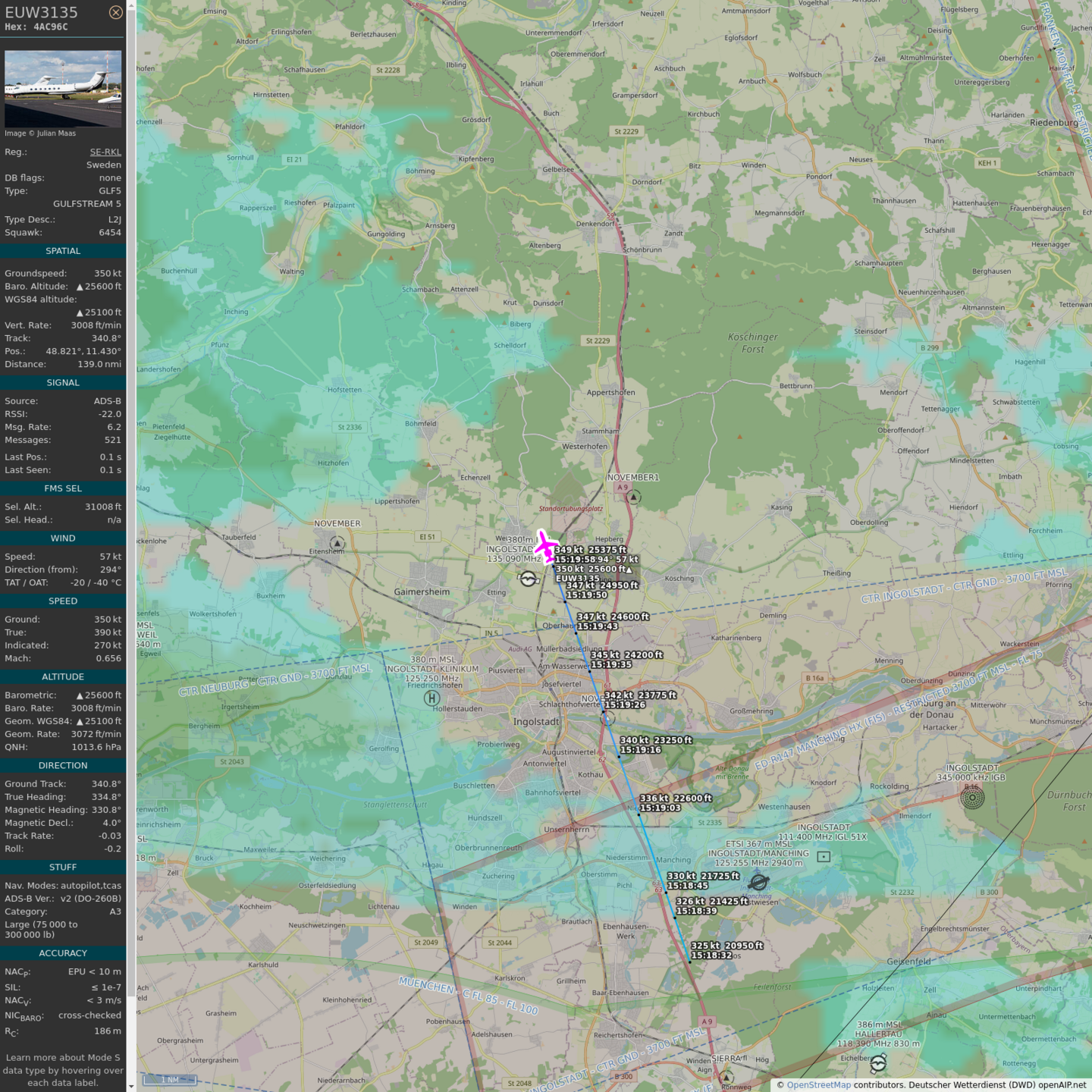1092x1092 pixels.
Task: Click the EUW3135 callsign heading
Action: (x=42, y=12)
